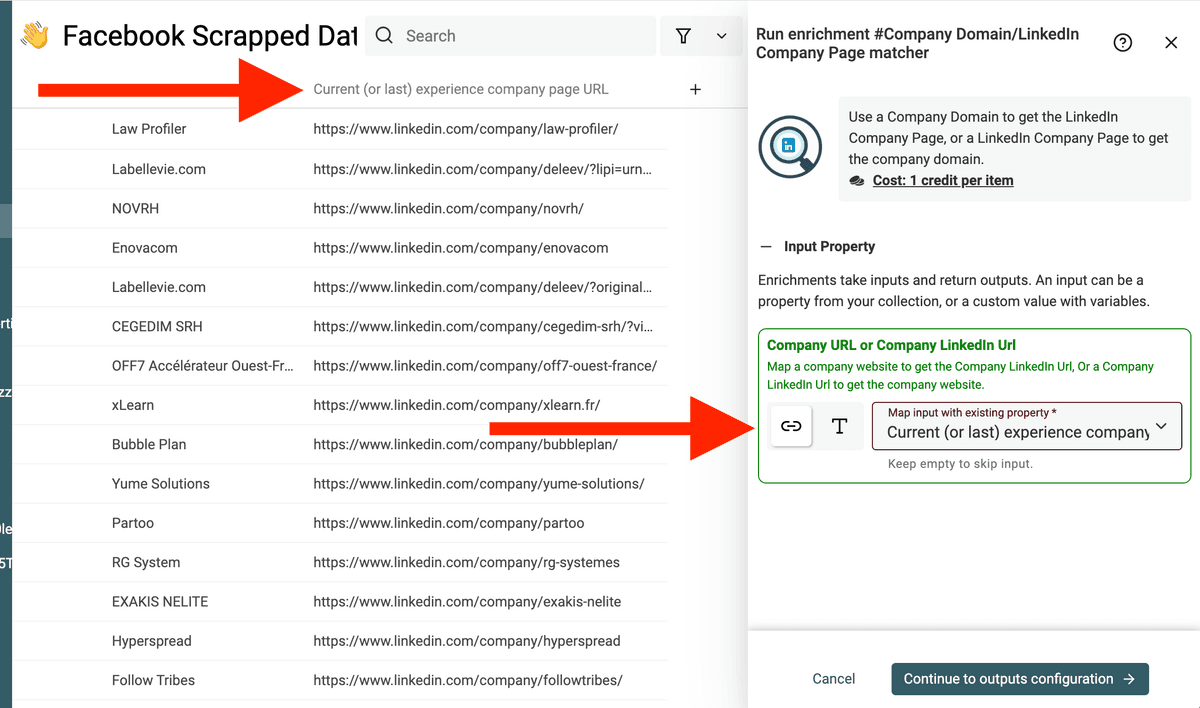Select the Partoo company cell
The image size is (1200, 708).
(x=133, y=523)
